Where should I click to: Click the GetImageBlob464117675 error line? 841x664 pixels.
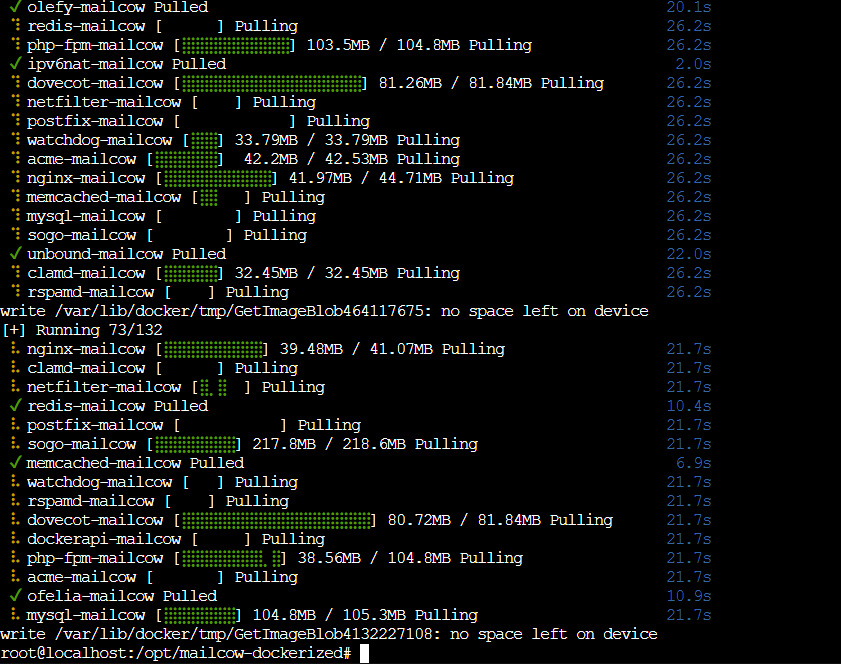point(324,311)
